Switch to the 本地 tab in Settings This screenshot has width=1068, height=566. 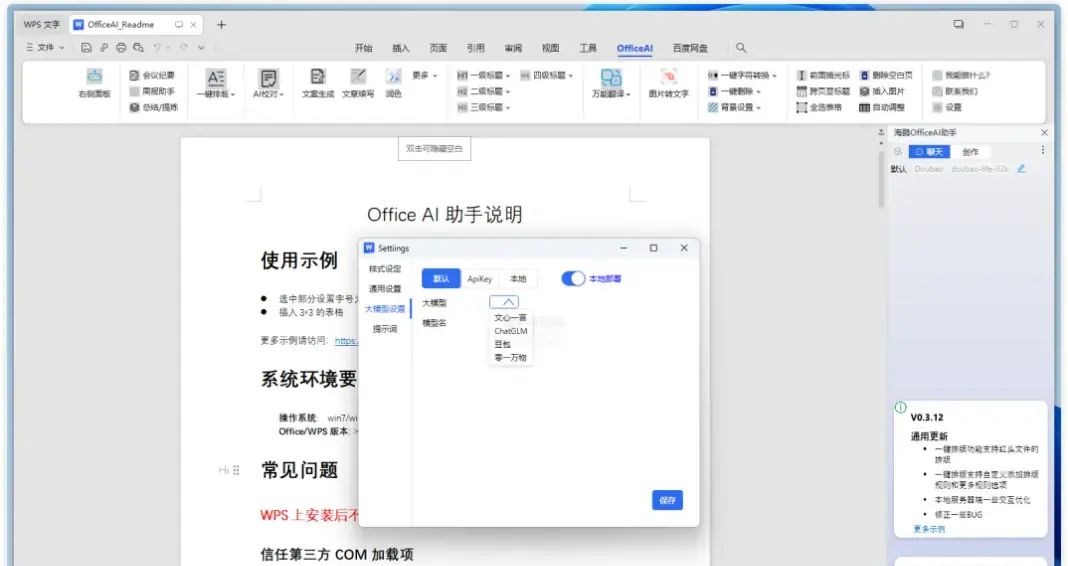tap(518, 279)
